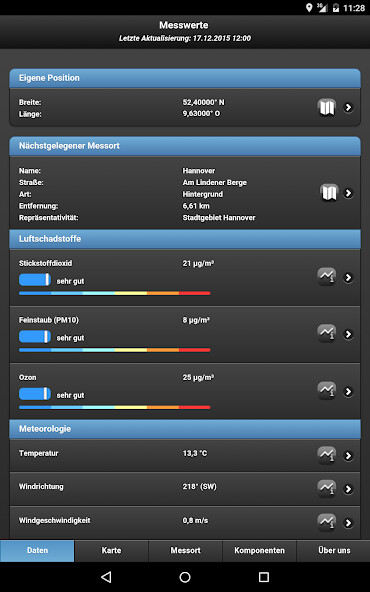This screenshot has width=370, height=592.
Task: Click color scale bar under Ozon
Action: coord(114,407)
